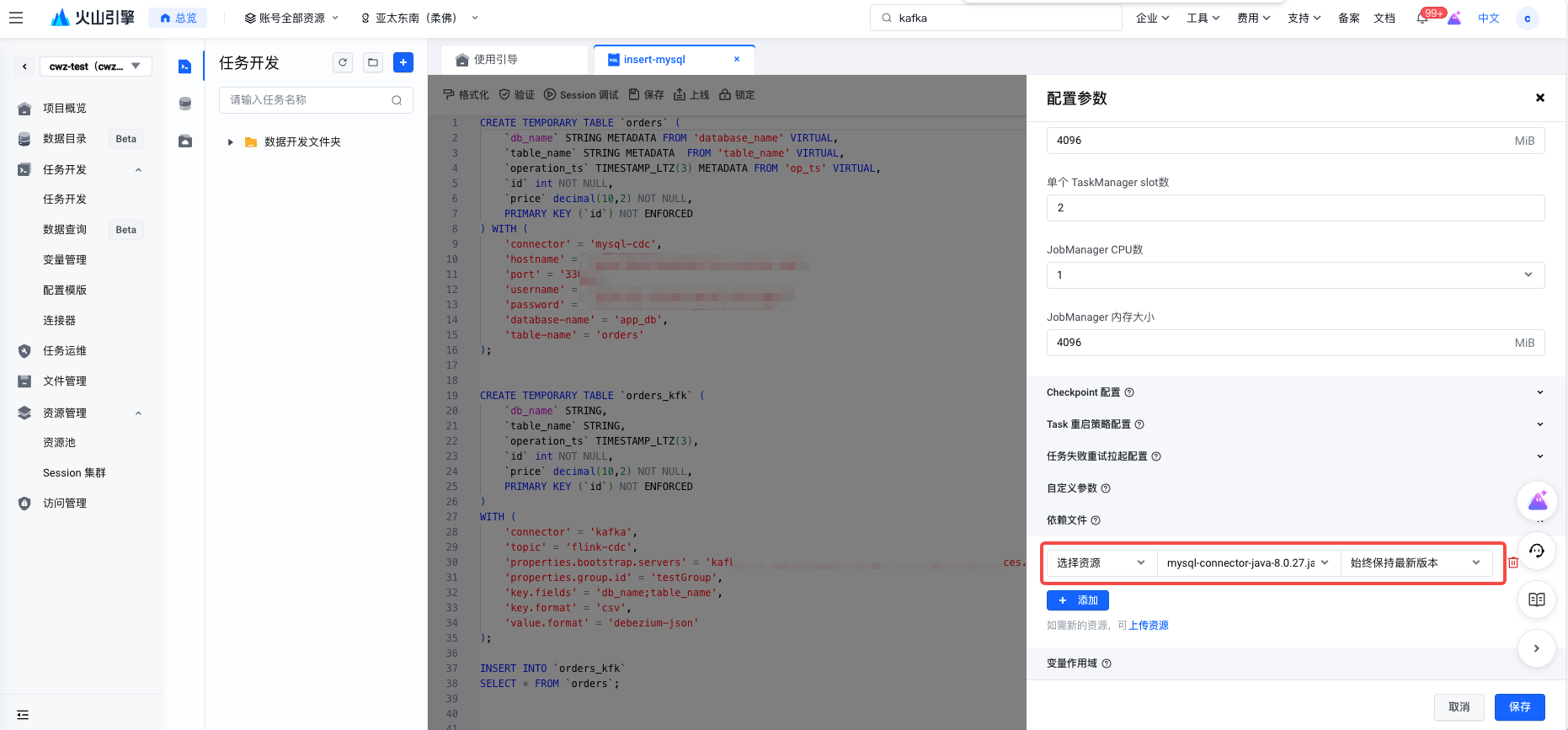
Task: Collapse the left sidebar with bottom icon
Action: coord(23,715)
